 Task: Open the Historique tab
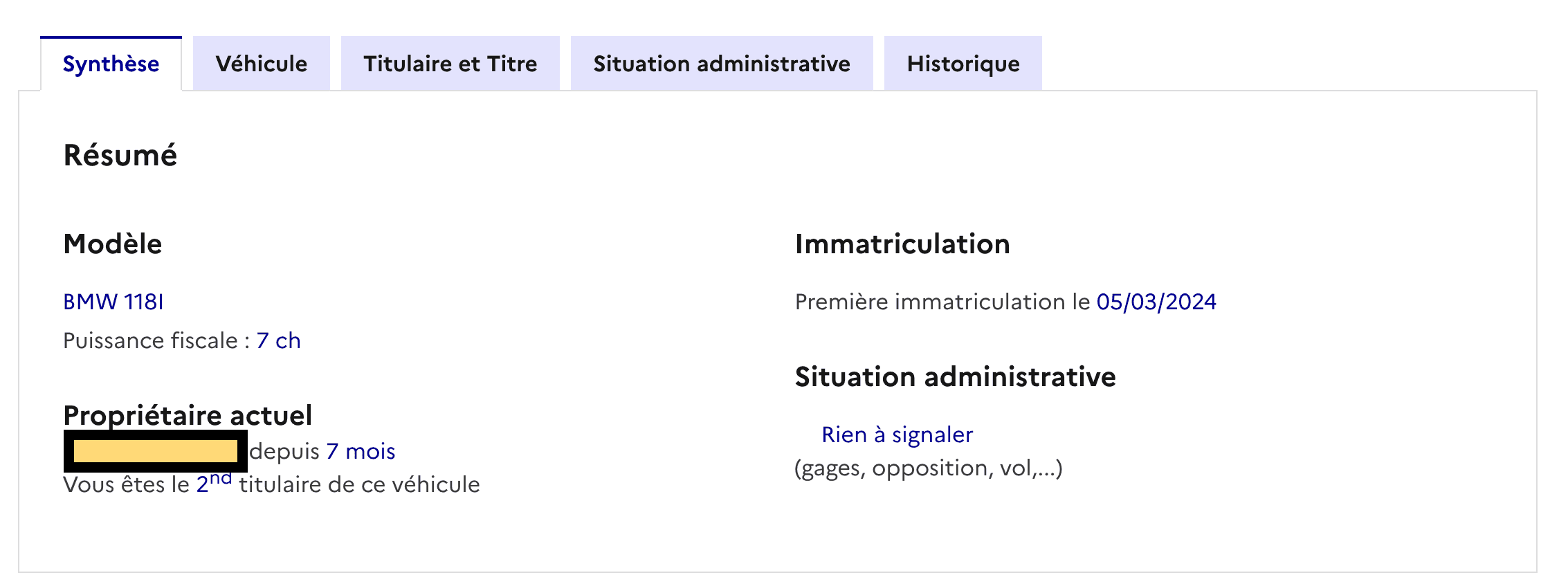[x=963, y=64]
